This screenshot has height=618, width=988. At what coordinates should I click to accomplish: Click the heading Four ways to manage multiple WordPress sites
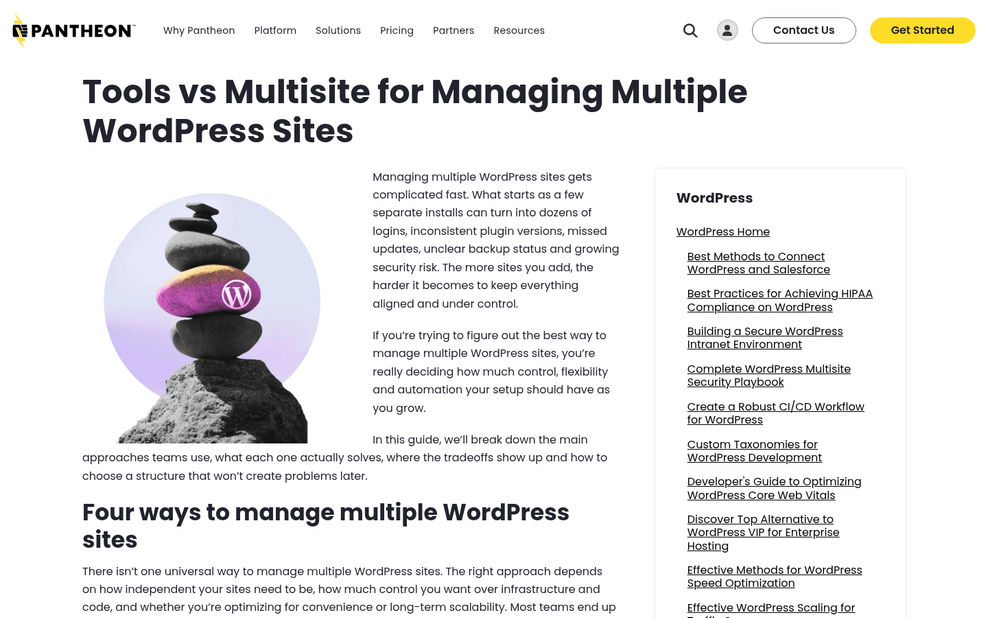coord(325,526)
